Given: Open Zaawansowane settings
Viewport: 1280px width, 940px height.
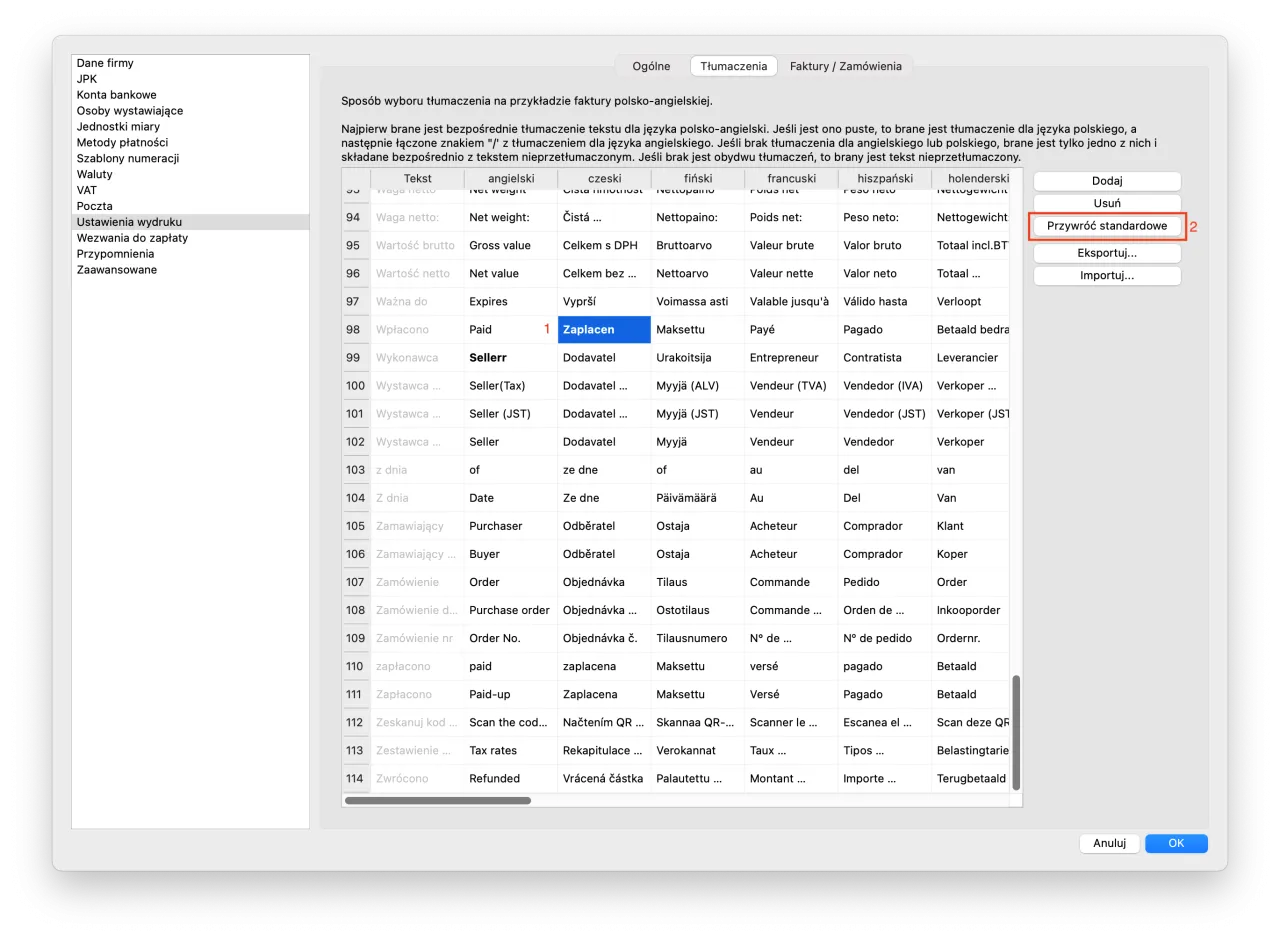Looking at the screenshot, I should [x=190, y=270].
